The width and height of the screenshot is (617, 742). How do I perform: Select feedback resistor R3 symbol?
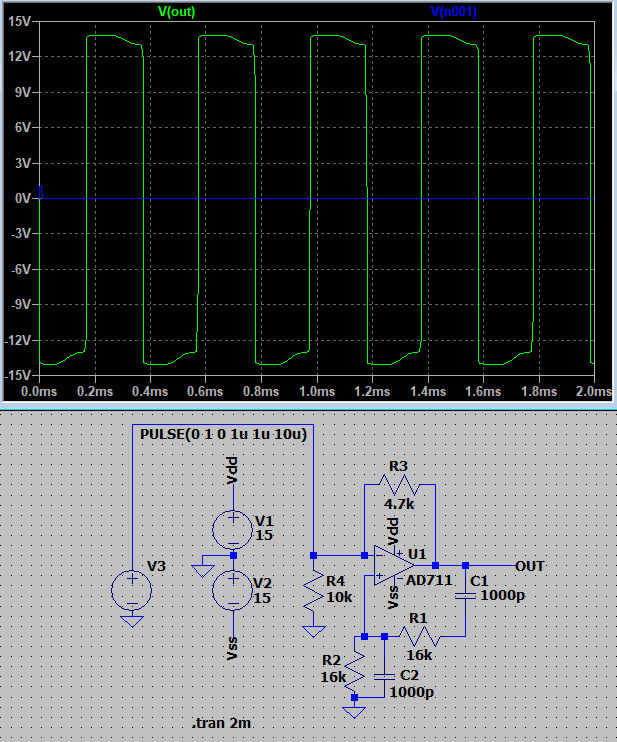click(401, 484)
